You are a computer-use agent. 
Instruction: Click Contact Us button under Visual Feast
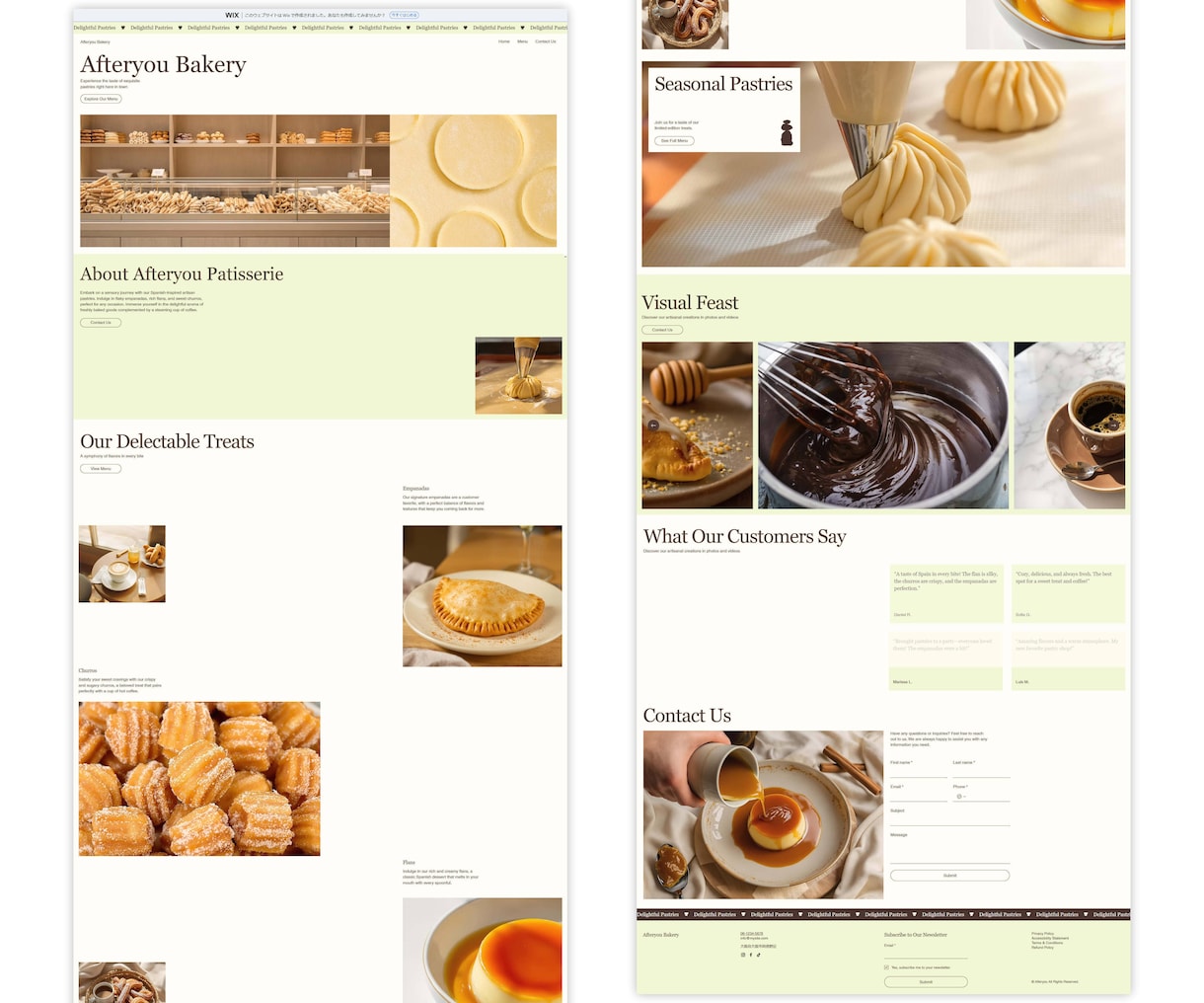point(662,330)
